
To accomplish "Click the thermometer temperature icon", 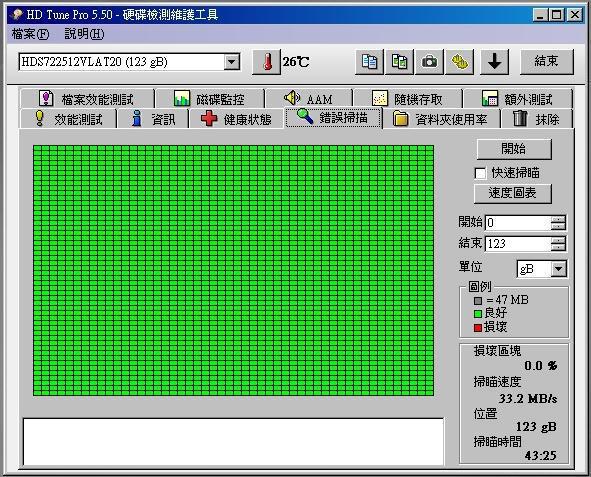I will 266,62.
